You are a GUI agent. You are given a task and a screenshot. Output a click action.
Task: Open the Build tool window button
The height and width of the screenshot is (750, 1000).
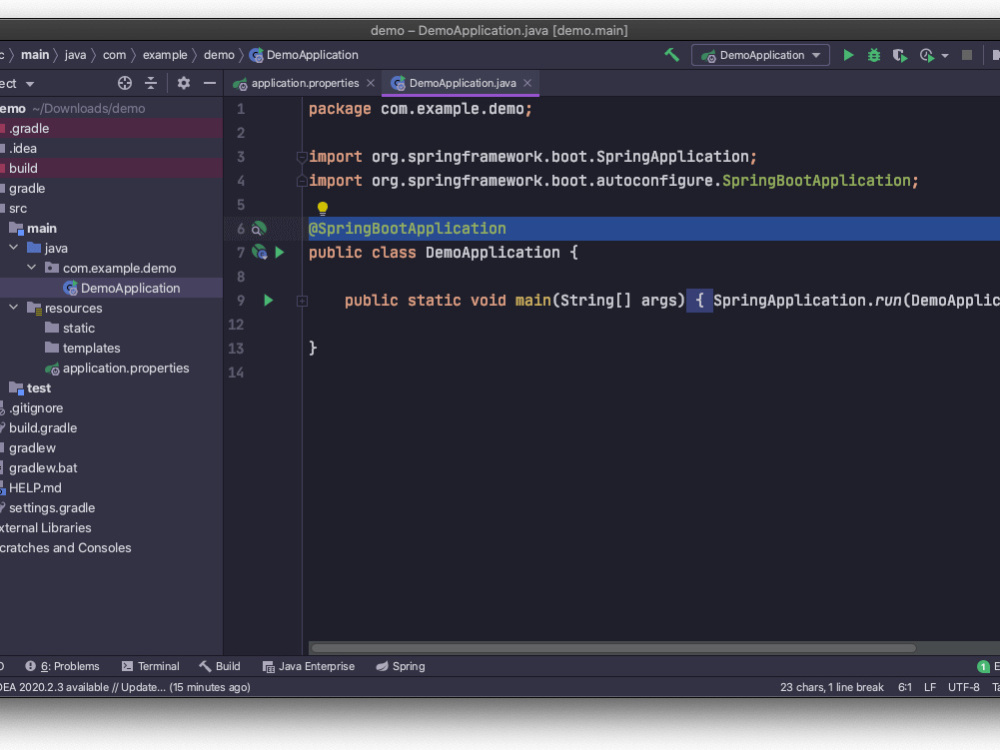click(219, 666)
